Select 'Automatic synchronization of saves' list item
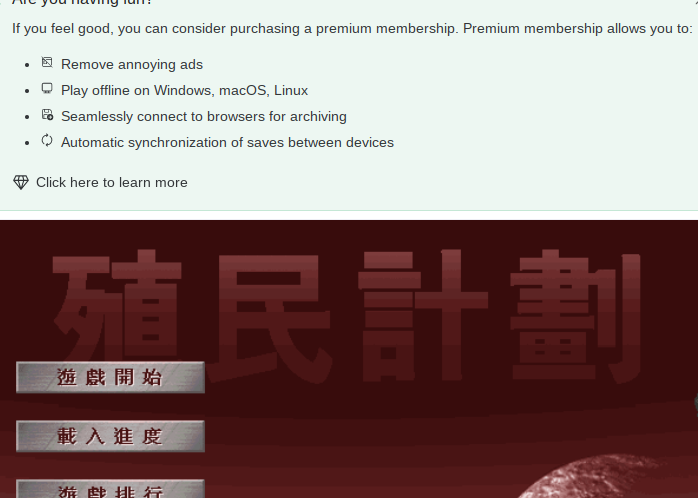 [x=227, y=142]
